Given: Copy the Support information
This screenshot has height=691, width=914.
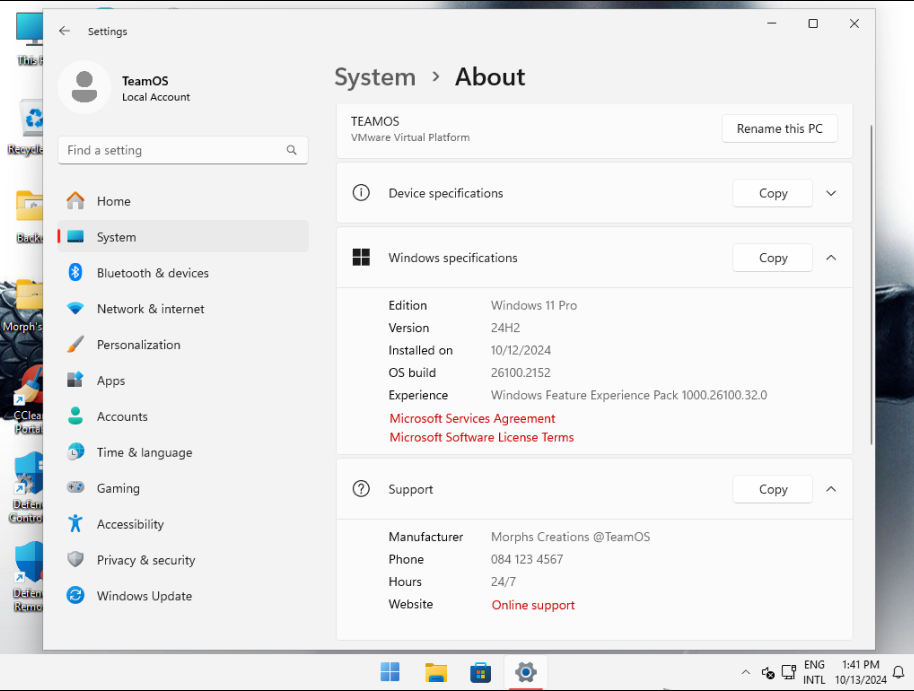Looking at the screenshot, I should [x=772, y=489].
